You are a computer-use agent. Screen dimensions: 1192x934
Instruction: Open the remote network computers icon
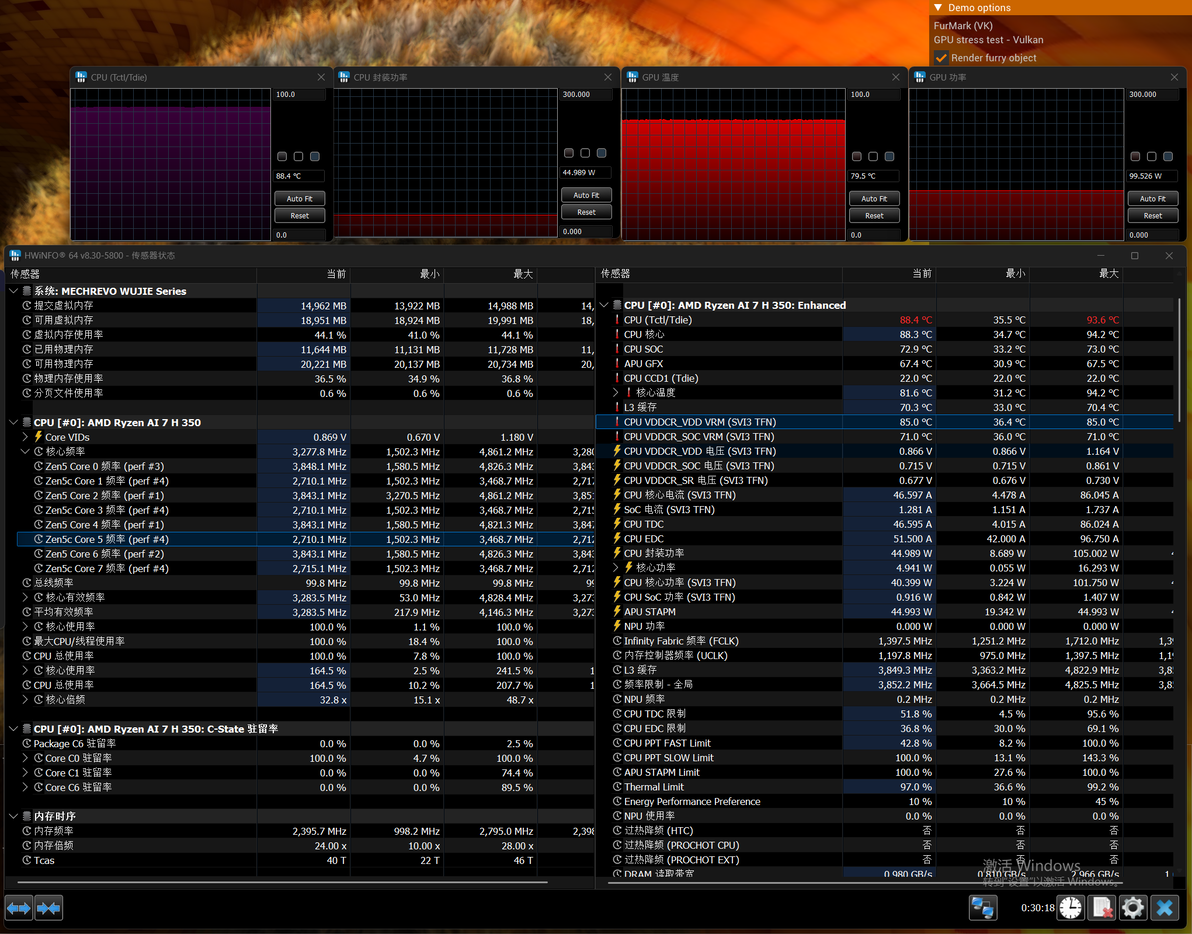coord(982,907)
